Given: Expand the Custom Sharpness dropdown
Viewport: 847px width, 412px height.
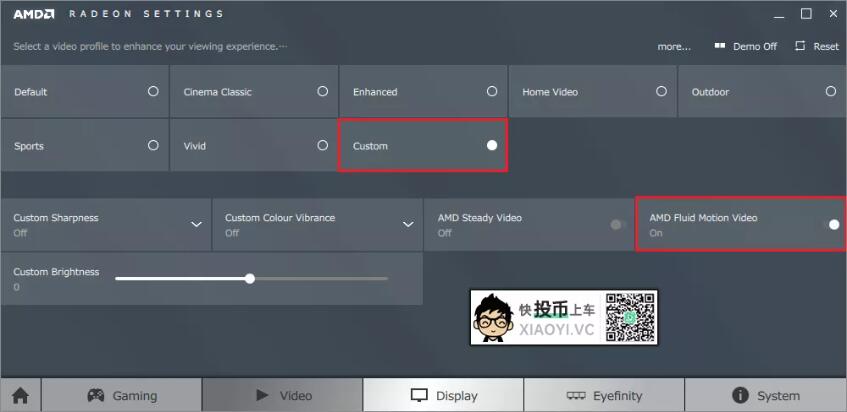Looking at the screenshot, I should click(197, 224).
